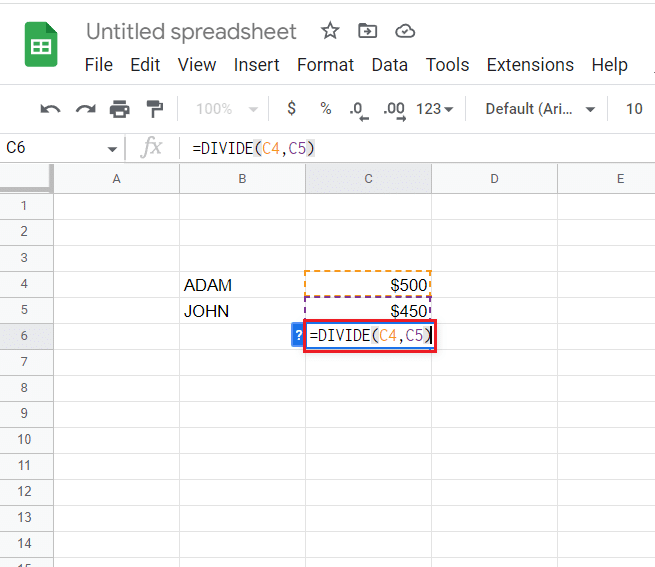Select column A header
655x567 pixels.
(x=117, y=178)
